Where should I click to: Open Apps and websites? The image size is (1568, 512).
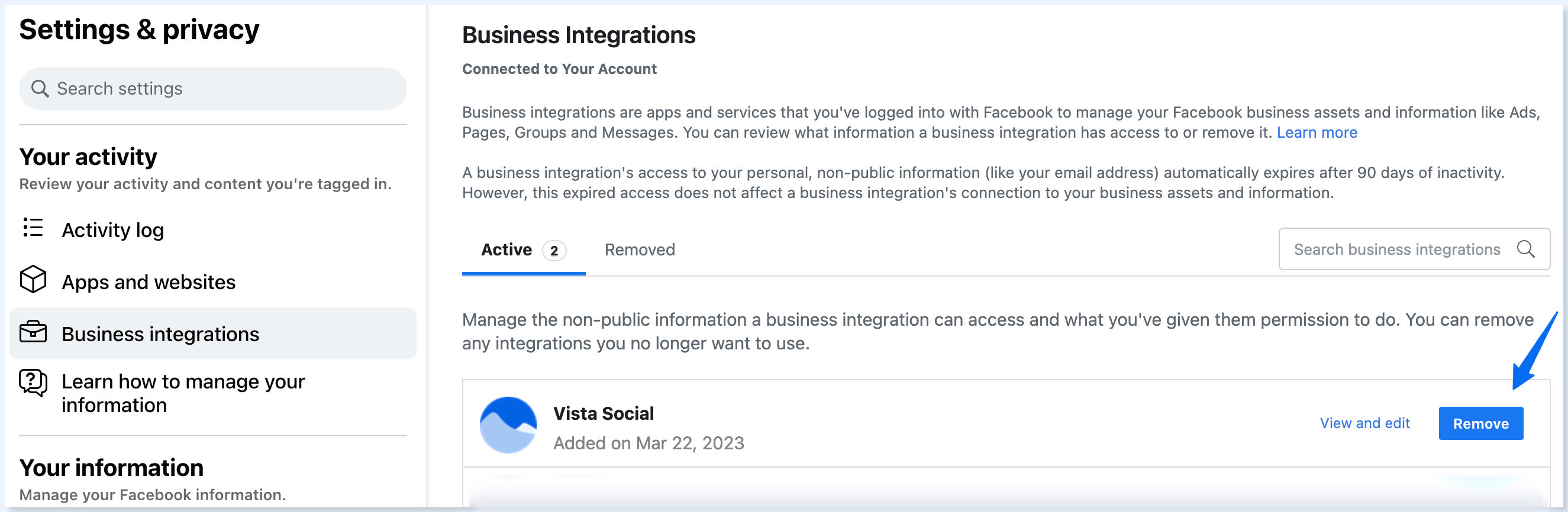[213, 281]
